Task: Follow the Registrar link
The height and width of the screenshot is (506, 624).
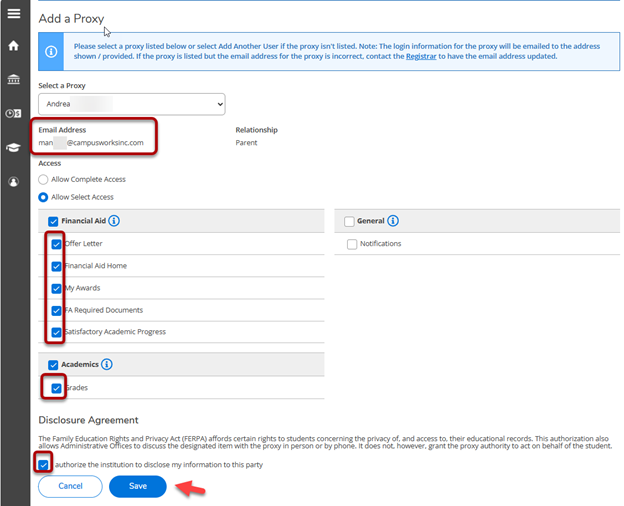Action: (x=420, y=57)
